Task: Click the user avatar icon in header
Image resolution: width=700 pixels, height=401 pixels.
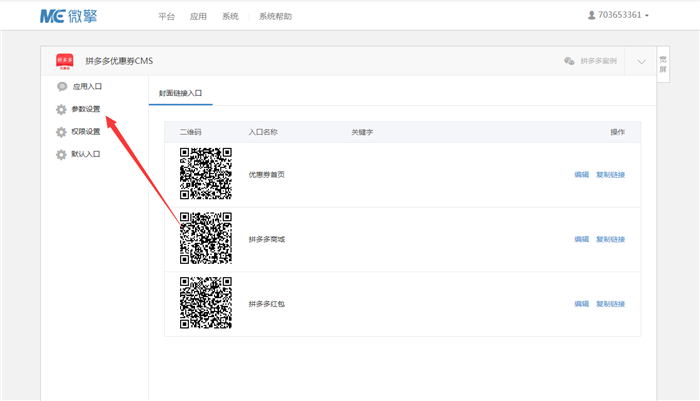Action: click(x=591, y=16)
